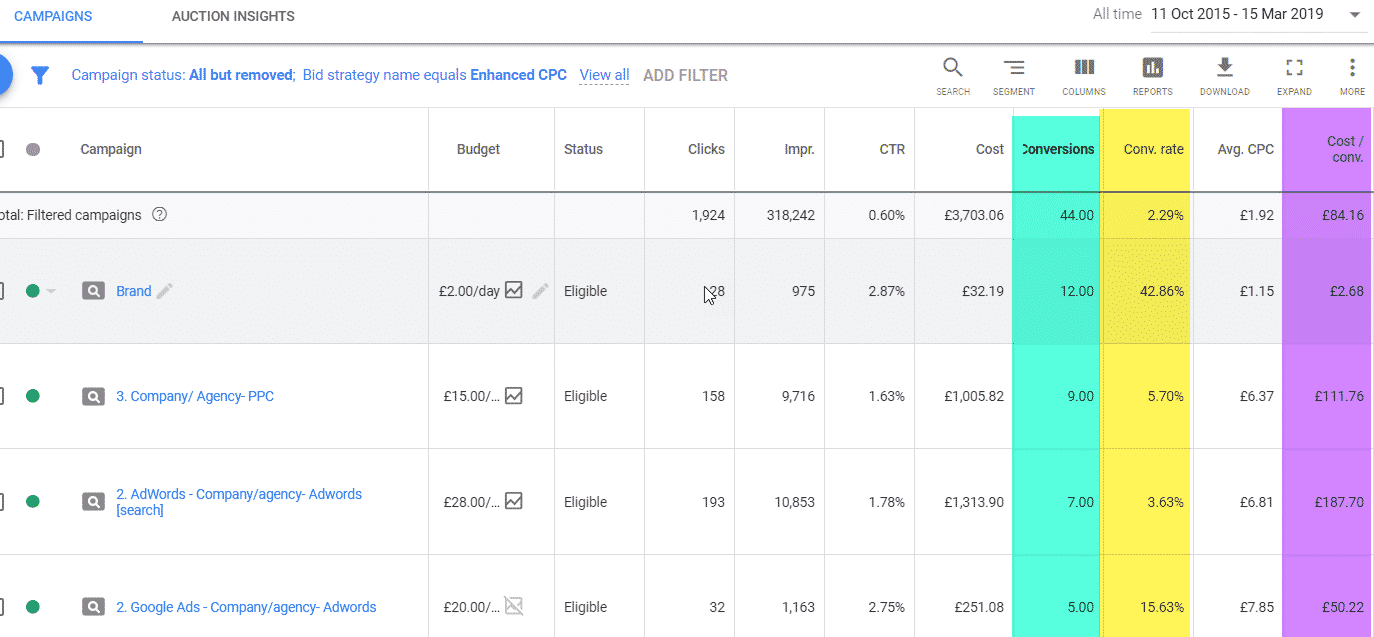Download the campaign table data
Screen dimensions: 1374x637
tap(1224, 69)
